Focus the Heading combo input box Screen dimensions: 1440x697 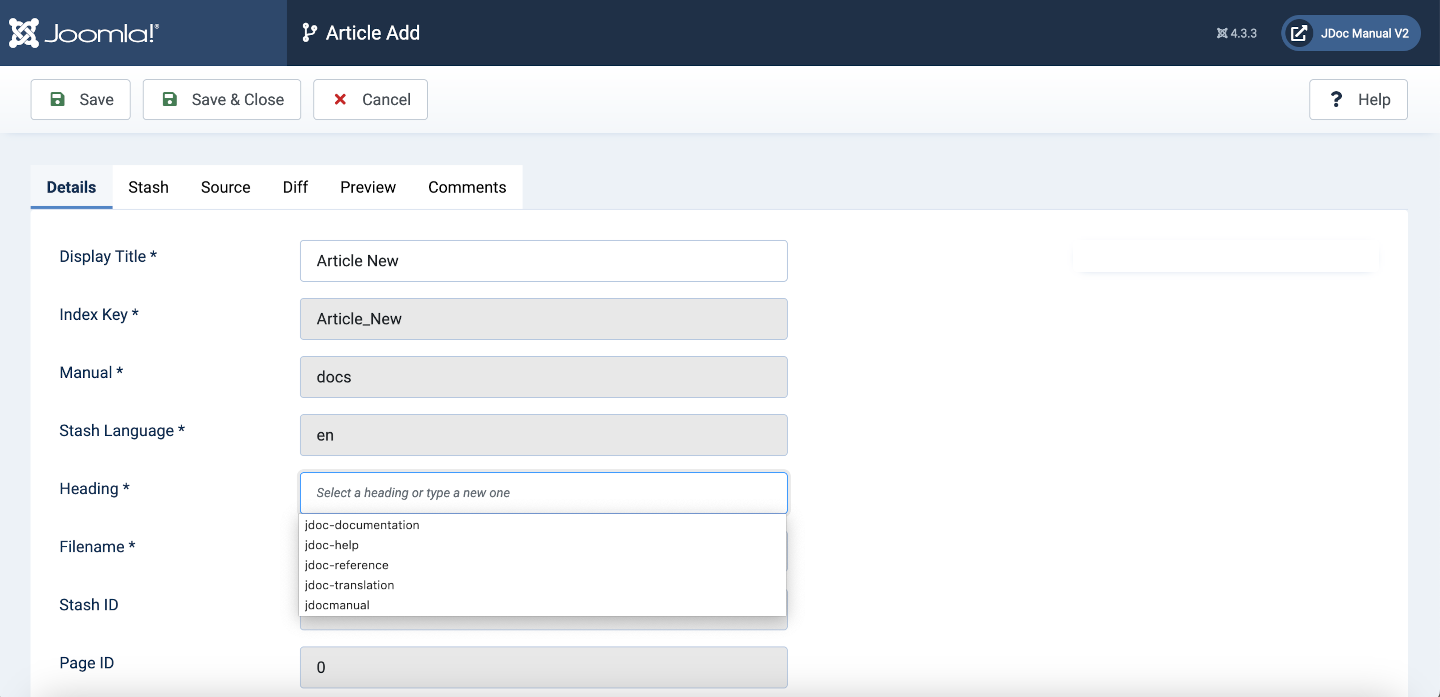[544, 493]
